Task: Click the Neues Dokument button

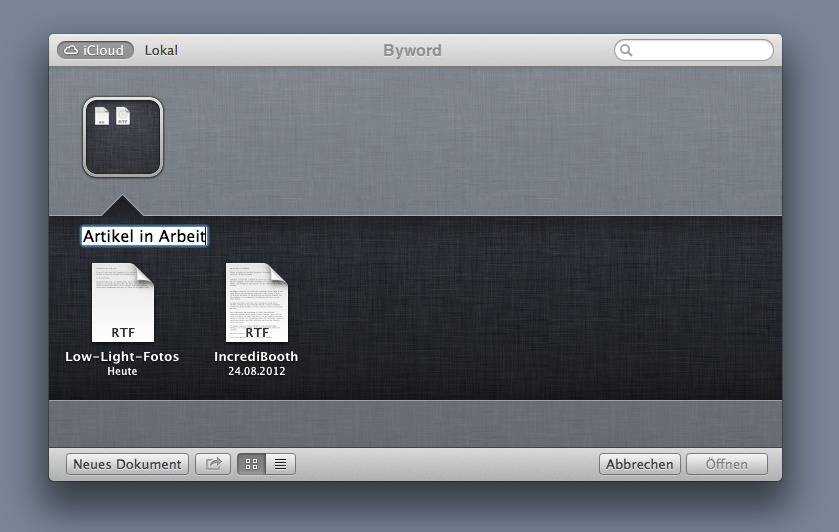Action: (x=127, y=464)
